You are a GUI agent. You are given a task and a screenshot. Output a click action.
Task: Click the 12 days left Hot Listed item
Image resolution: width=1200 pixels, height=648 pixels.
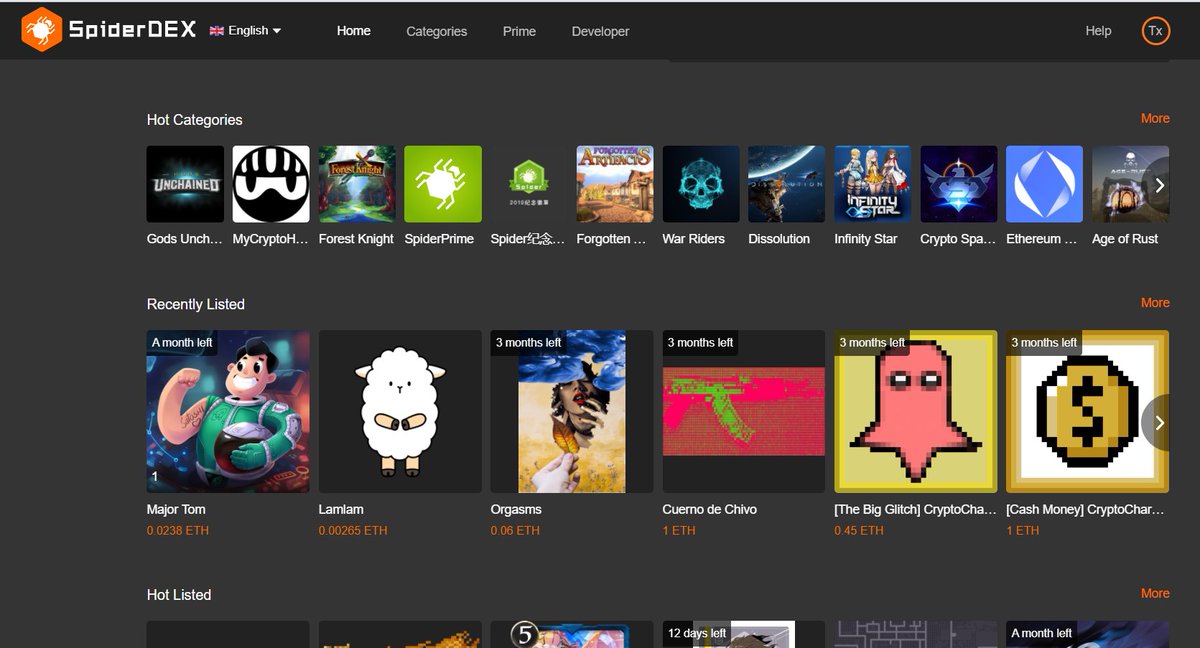[x=744, y=634]
